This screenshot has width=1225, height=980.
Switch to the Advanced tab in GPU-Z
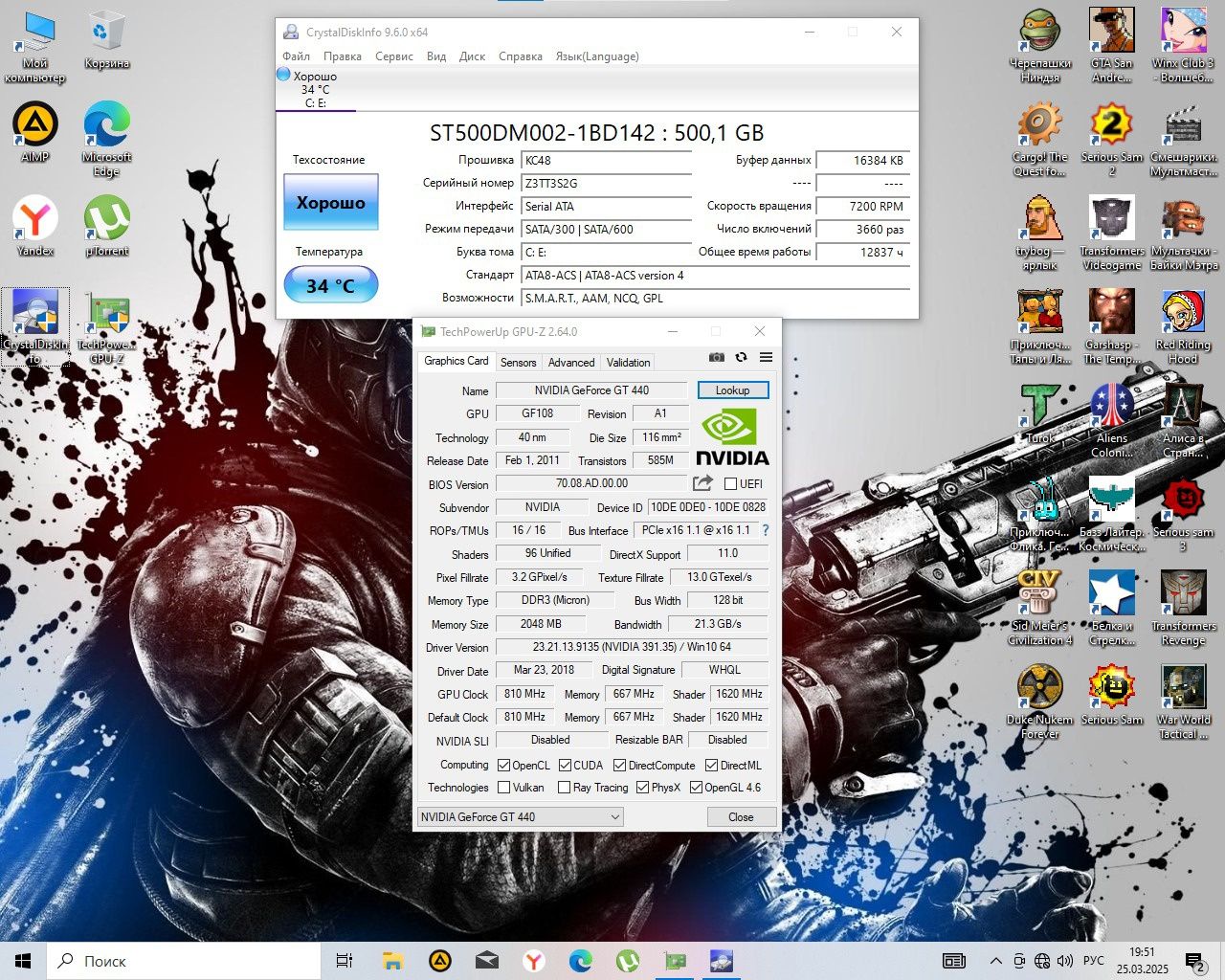571,362
